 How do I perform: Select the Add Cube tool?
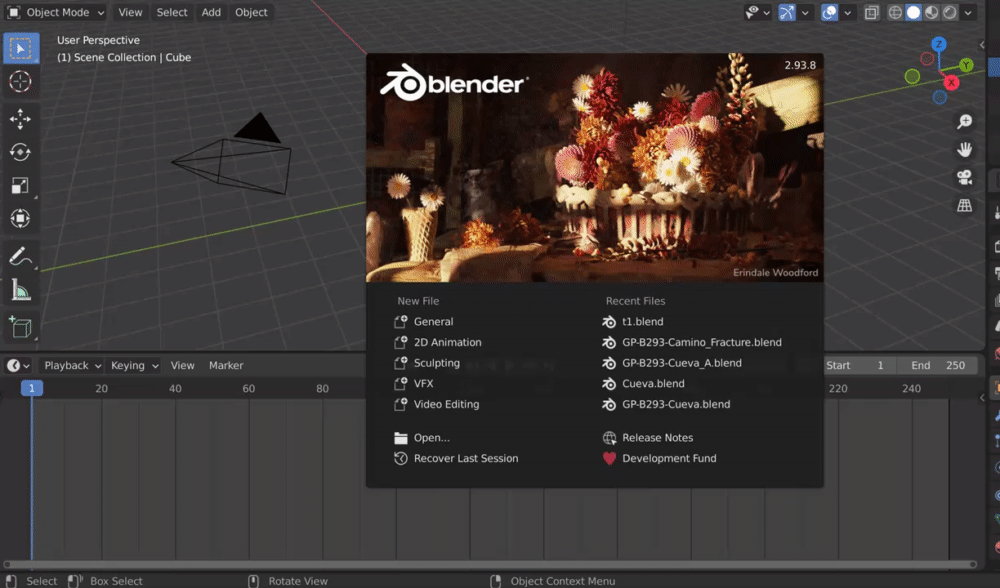tap(20, 327)
